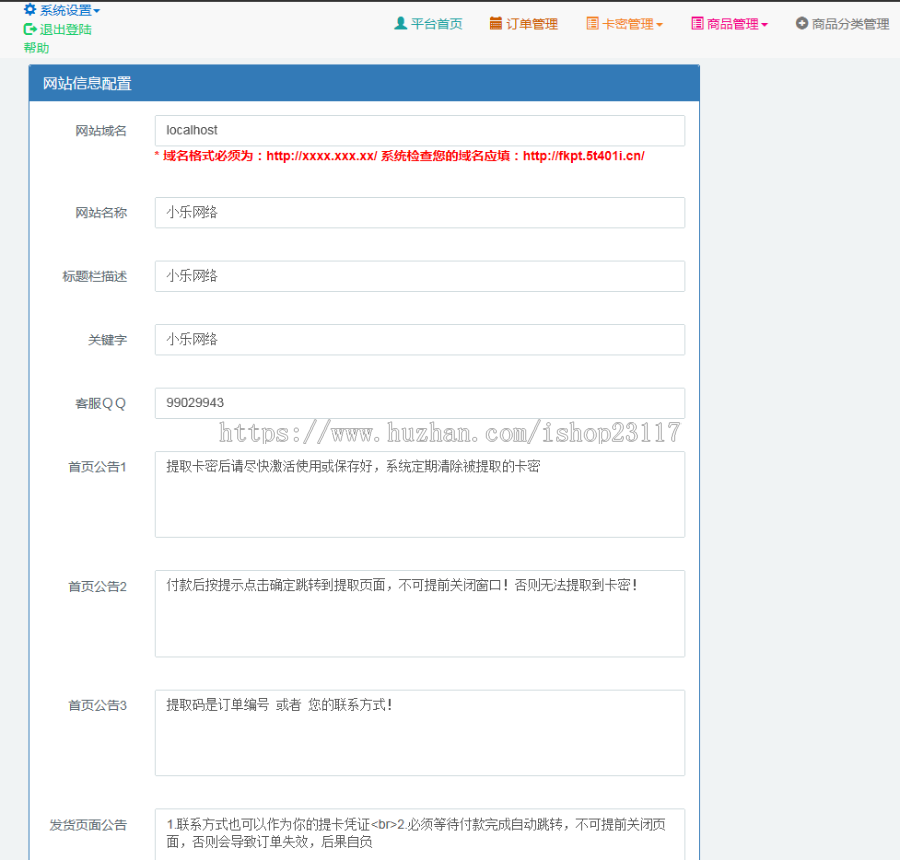900x860 pixels.
Task: Click the person icon beside 平台首页
Action: click(x=401, y=23)
